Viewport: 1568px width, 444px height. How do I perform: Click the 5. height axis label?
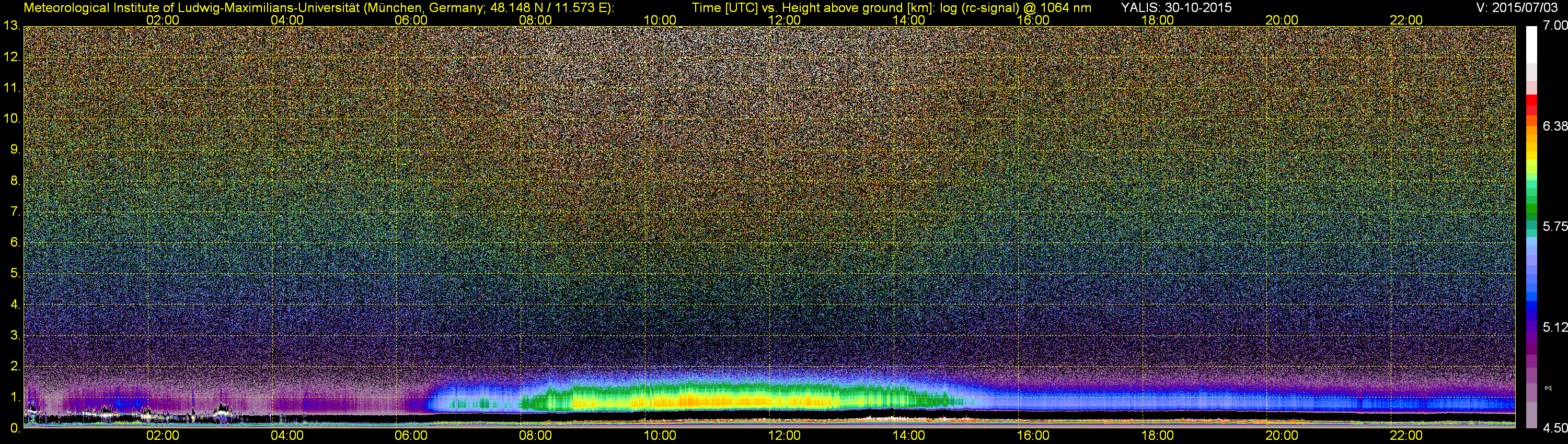pos(15,273)
